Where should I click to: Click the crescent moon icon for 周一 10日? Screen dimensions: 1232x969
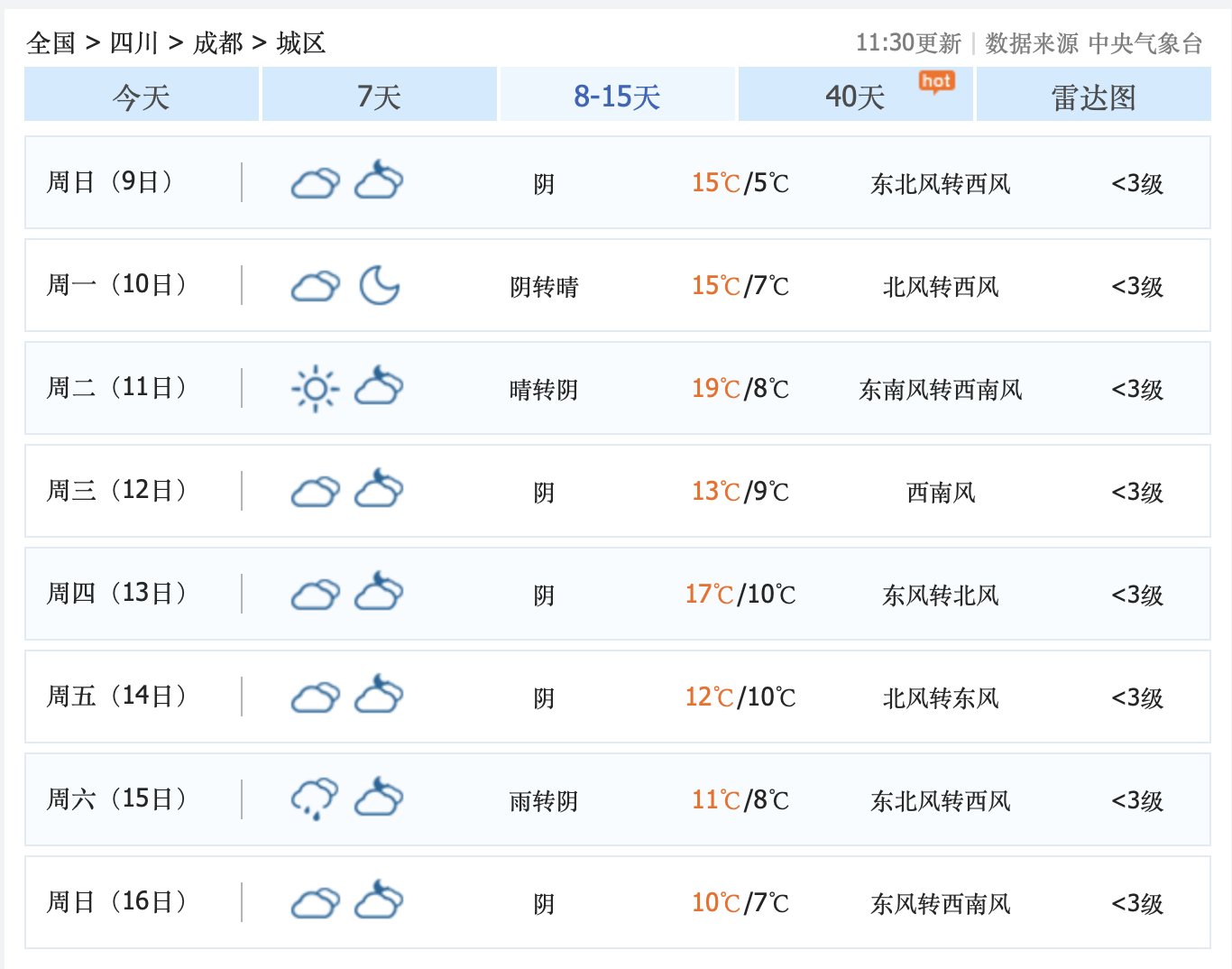tap(379, 286)
